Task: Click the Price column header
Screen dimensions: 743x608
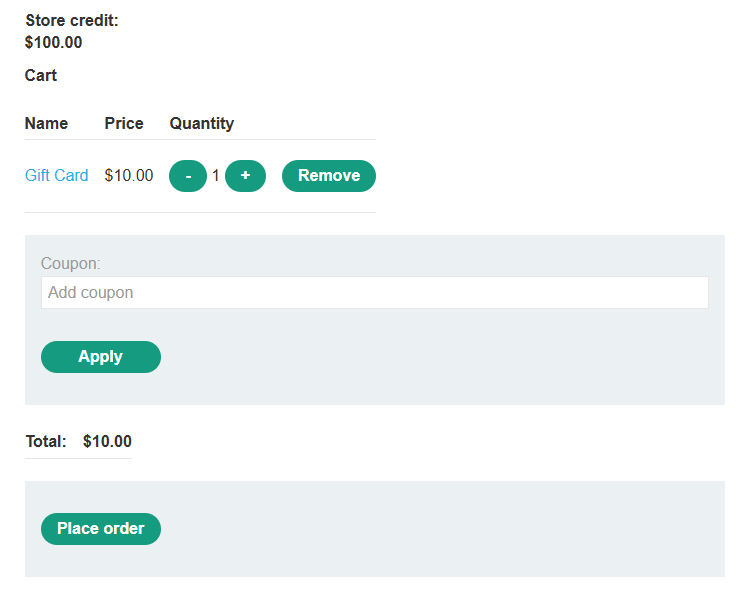Action: pyautogui.click(x=124, y=124)
